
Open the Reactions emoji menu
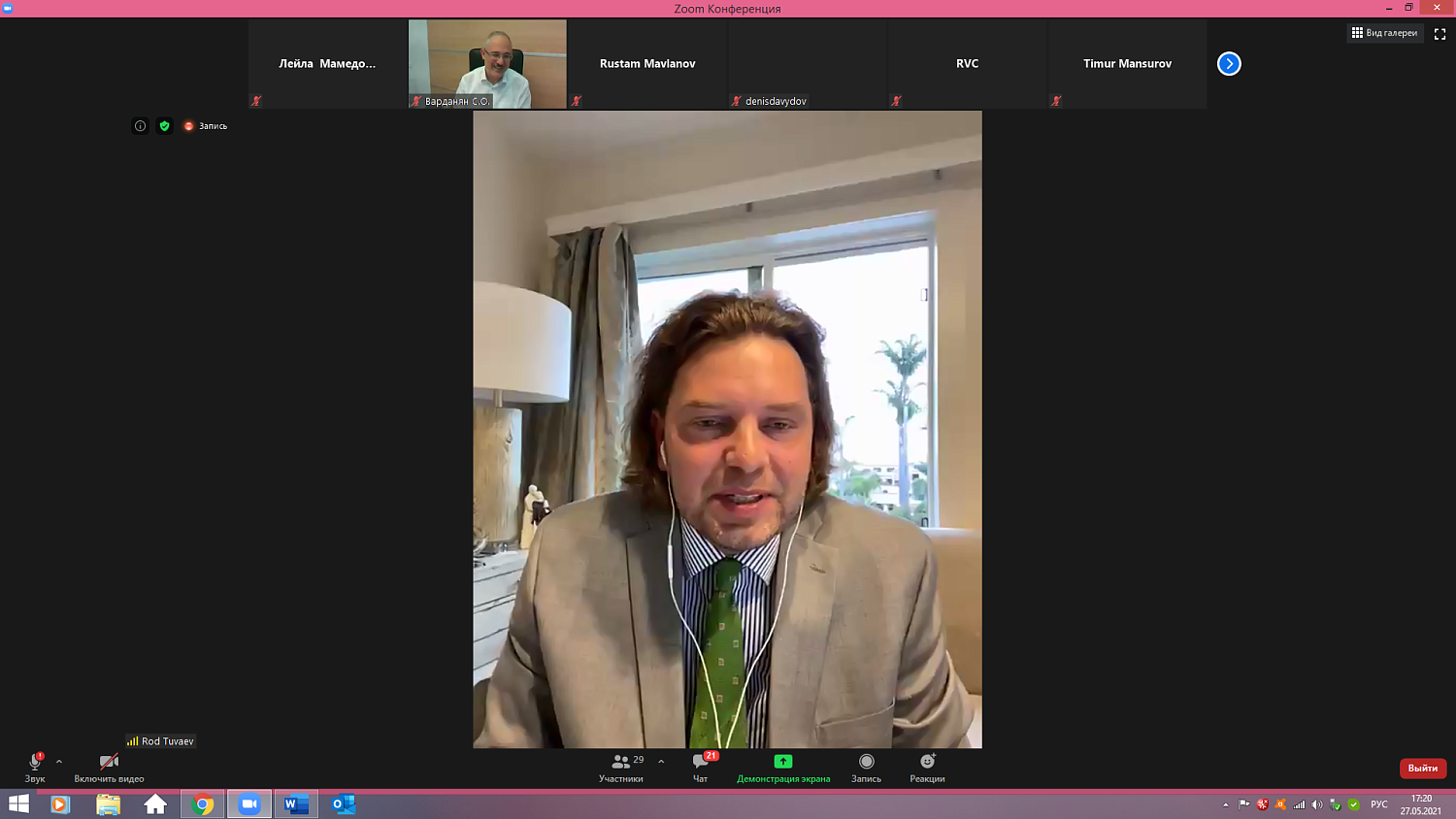(x=927, y=763)
